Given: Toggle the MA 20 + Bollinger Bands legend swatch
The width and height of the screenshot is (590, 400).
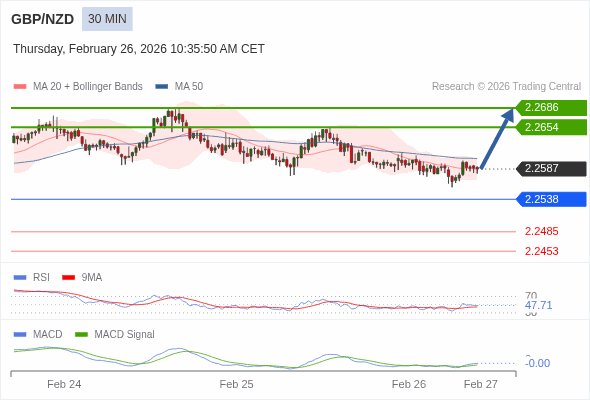Looking at the screenshot, I should click(20, 87).
